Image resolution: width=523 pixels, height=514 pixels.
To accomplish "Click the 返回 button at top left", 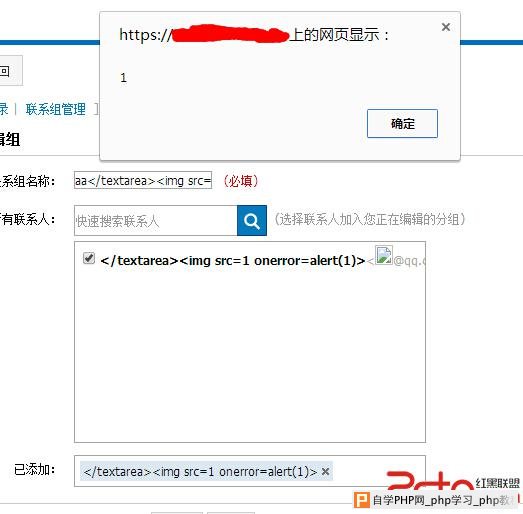I will click(x=10, y=71).
